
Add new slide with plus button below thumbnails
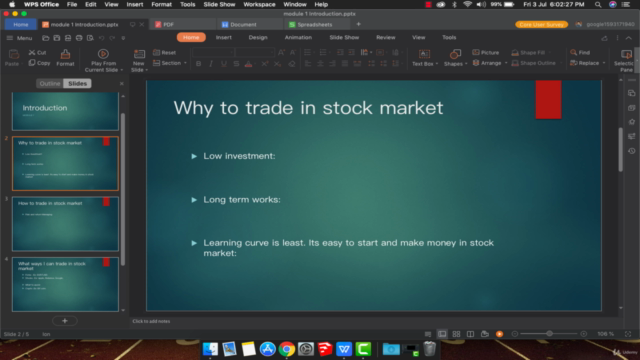[x=64, y=321]
